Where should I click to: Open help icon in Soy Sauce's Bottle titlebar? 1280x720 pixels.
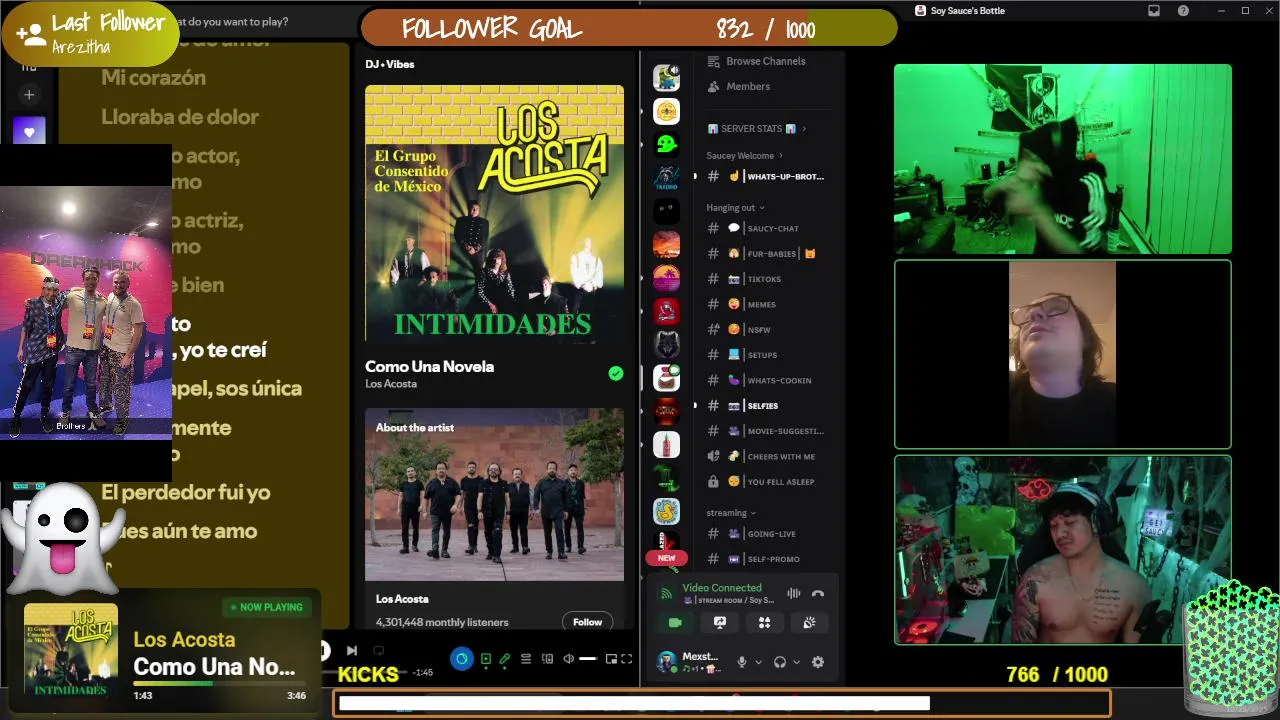click(1183, 11)
